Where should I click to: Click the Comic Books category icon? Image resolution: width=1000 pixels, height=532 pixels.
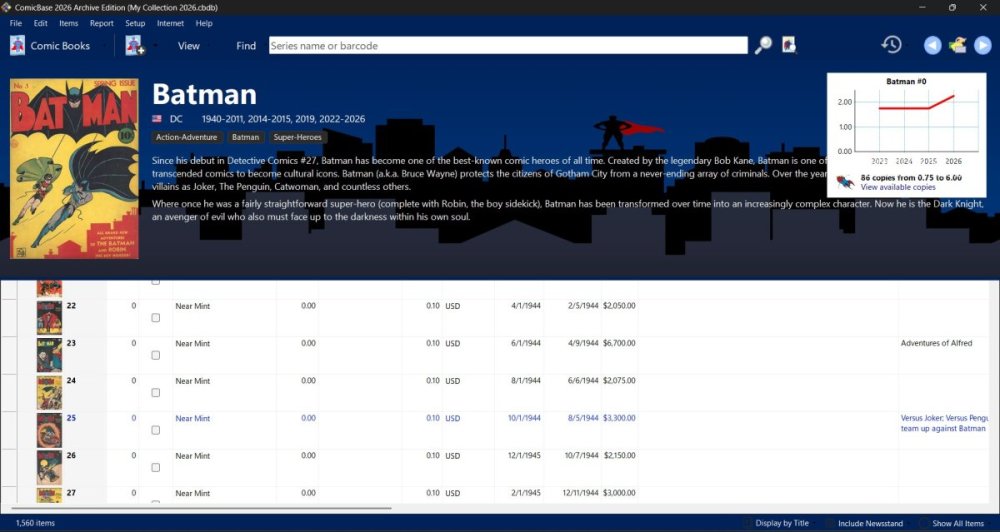18,45
